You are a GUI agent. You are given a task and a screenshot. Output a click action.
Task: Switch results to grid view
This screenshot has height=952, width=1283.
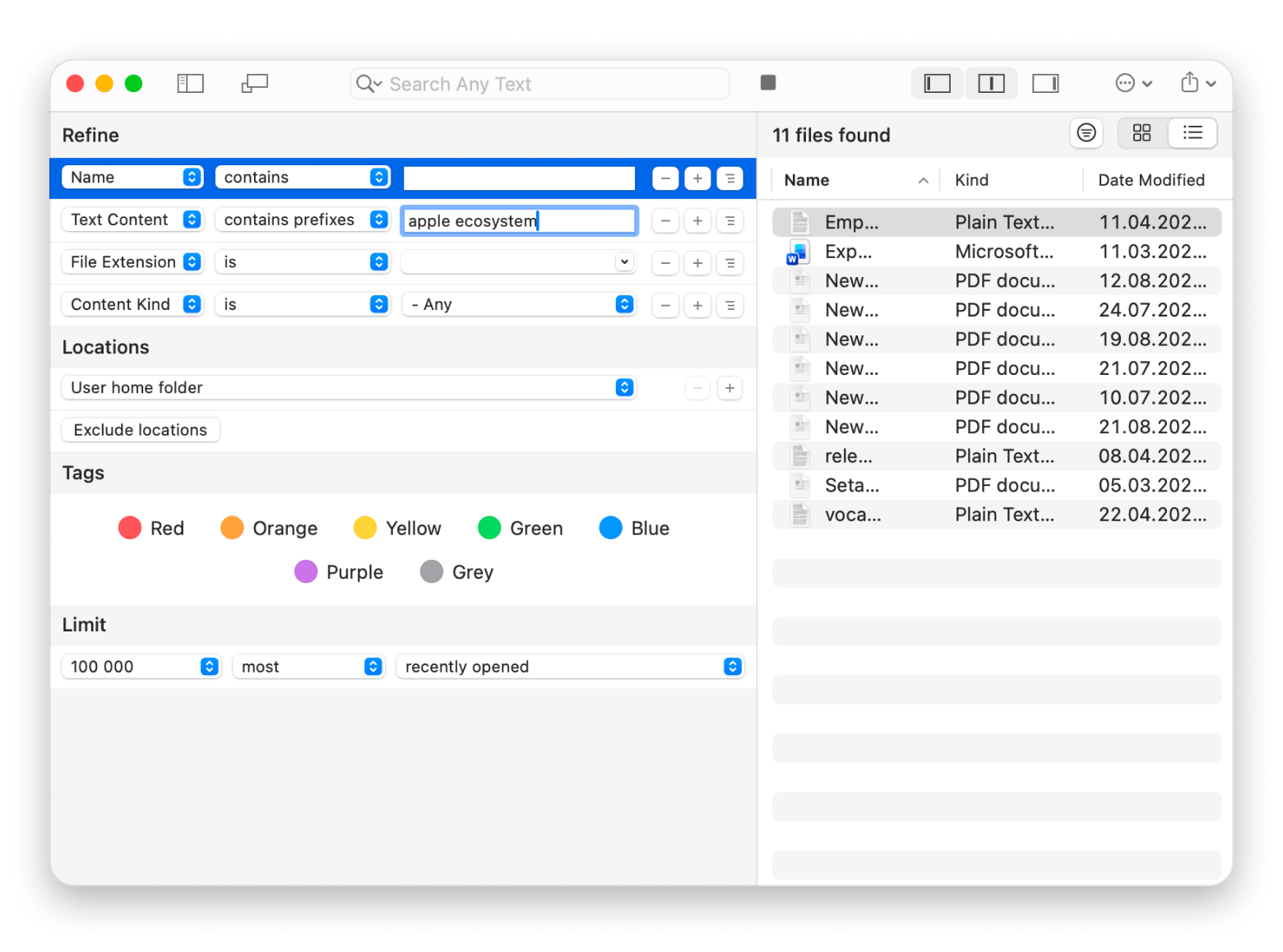(x=1142, y=132)
